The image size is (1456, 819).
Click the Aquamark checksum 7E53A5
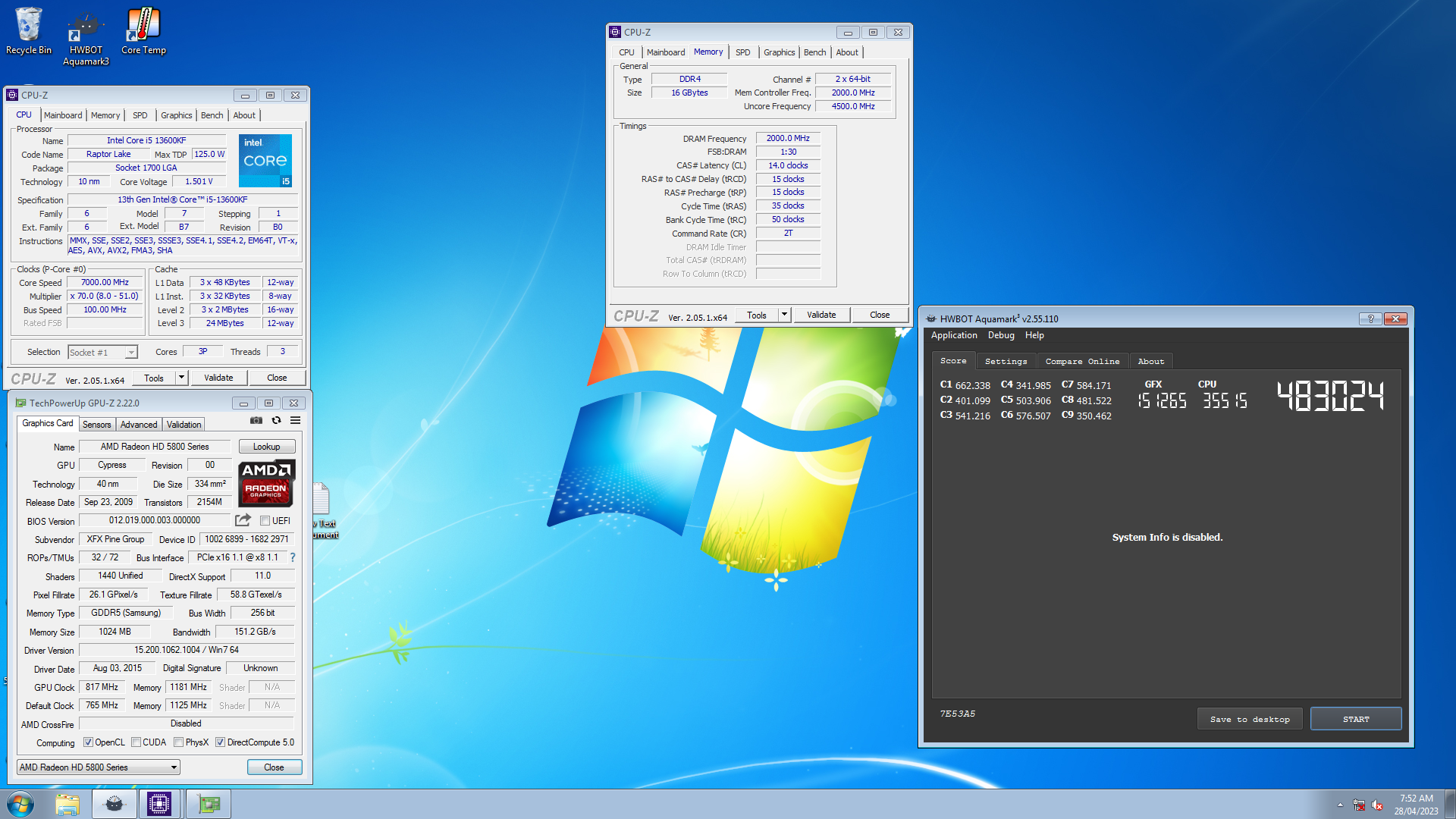(x=958, y=714)
